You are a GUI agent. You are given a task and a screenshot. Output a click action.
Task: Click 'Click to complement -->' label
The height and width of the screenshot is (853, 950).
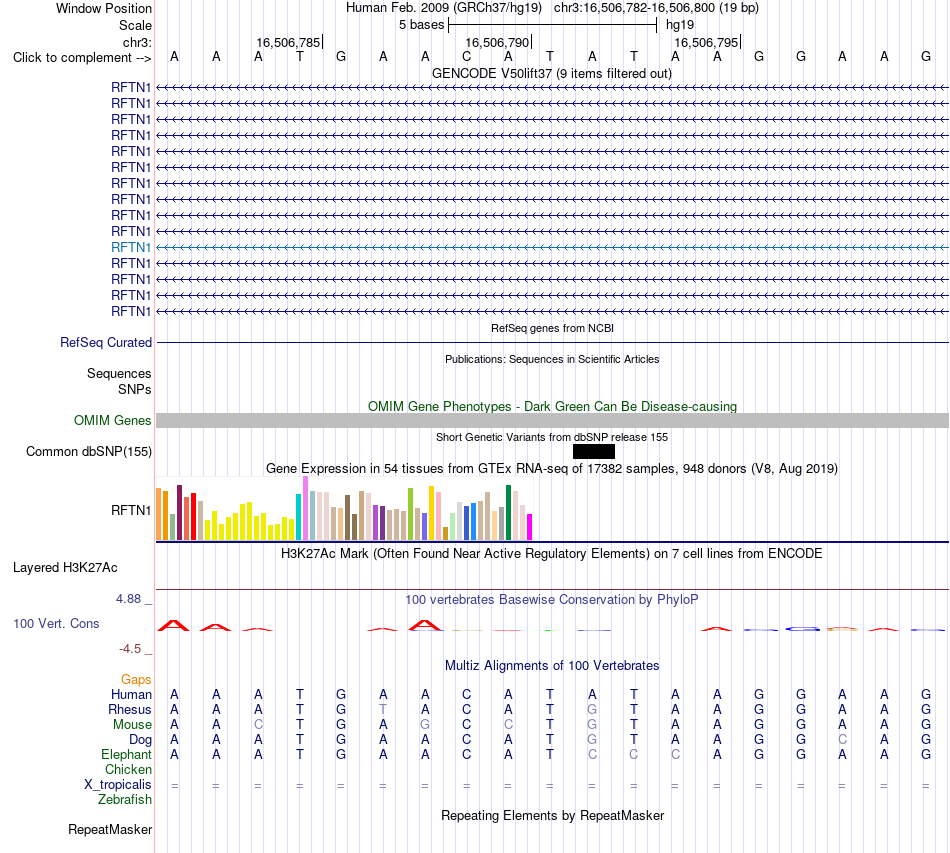[x=82, y=58]
